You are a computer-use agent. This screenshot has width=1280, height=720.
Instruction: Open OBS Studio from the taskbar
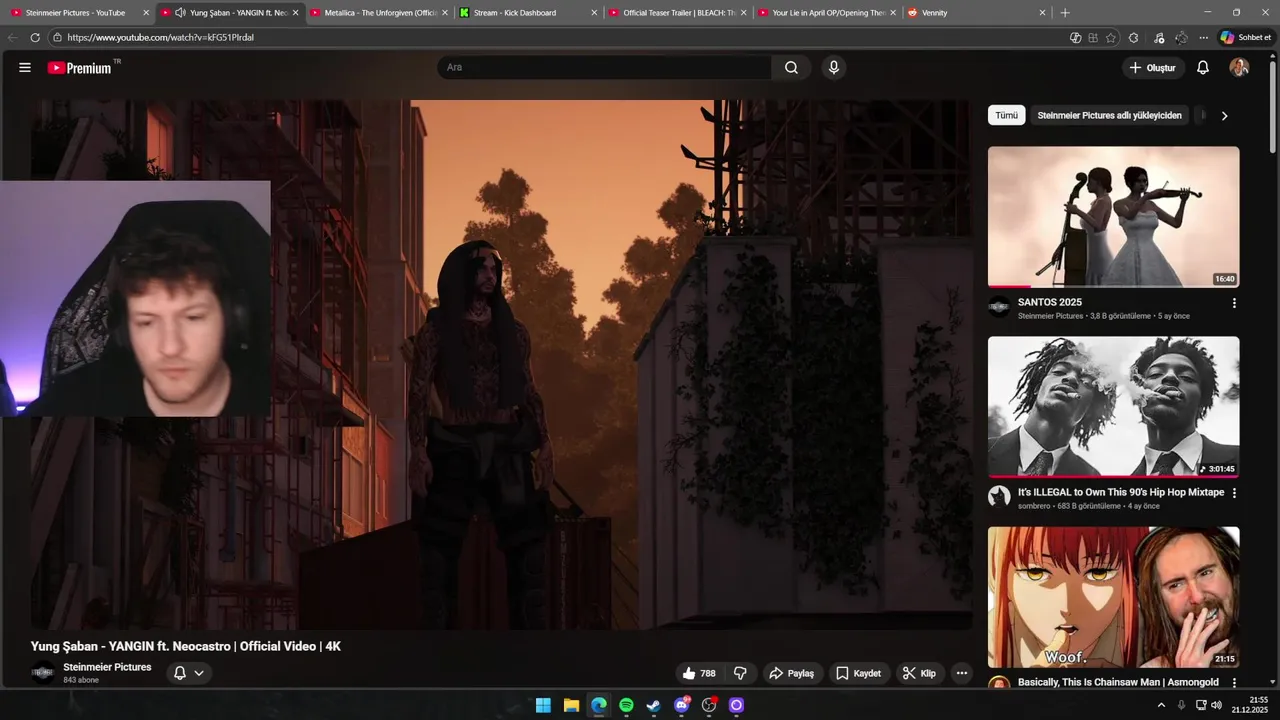pos(709,705)
